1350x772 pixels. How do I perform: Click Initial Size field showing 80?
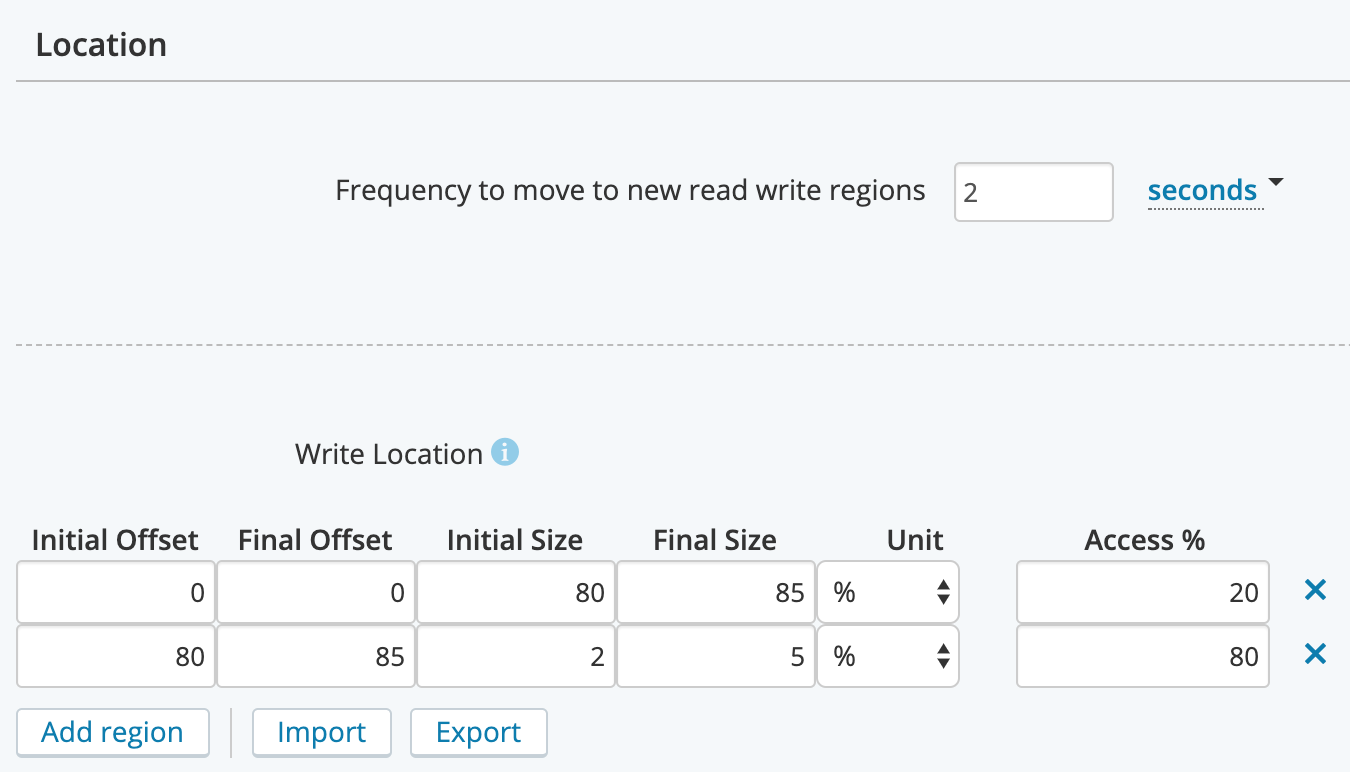coord(515,593)
